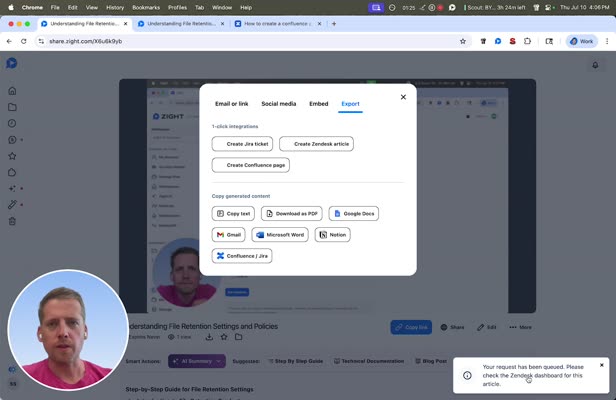
Task: Switch to Embed tab
Action: (x=319, y=104)
